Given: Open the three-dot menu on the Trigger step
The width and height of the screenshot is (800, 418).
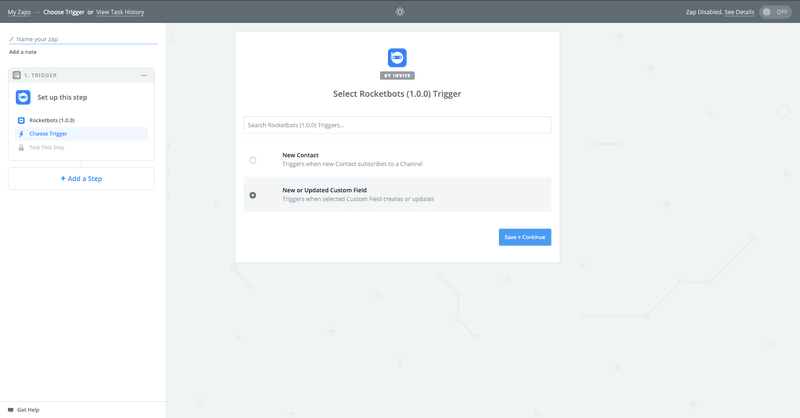Looking at the screenshot, I should pyautogui.click(x=144, y=75).
